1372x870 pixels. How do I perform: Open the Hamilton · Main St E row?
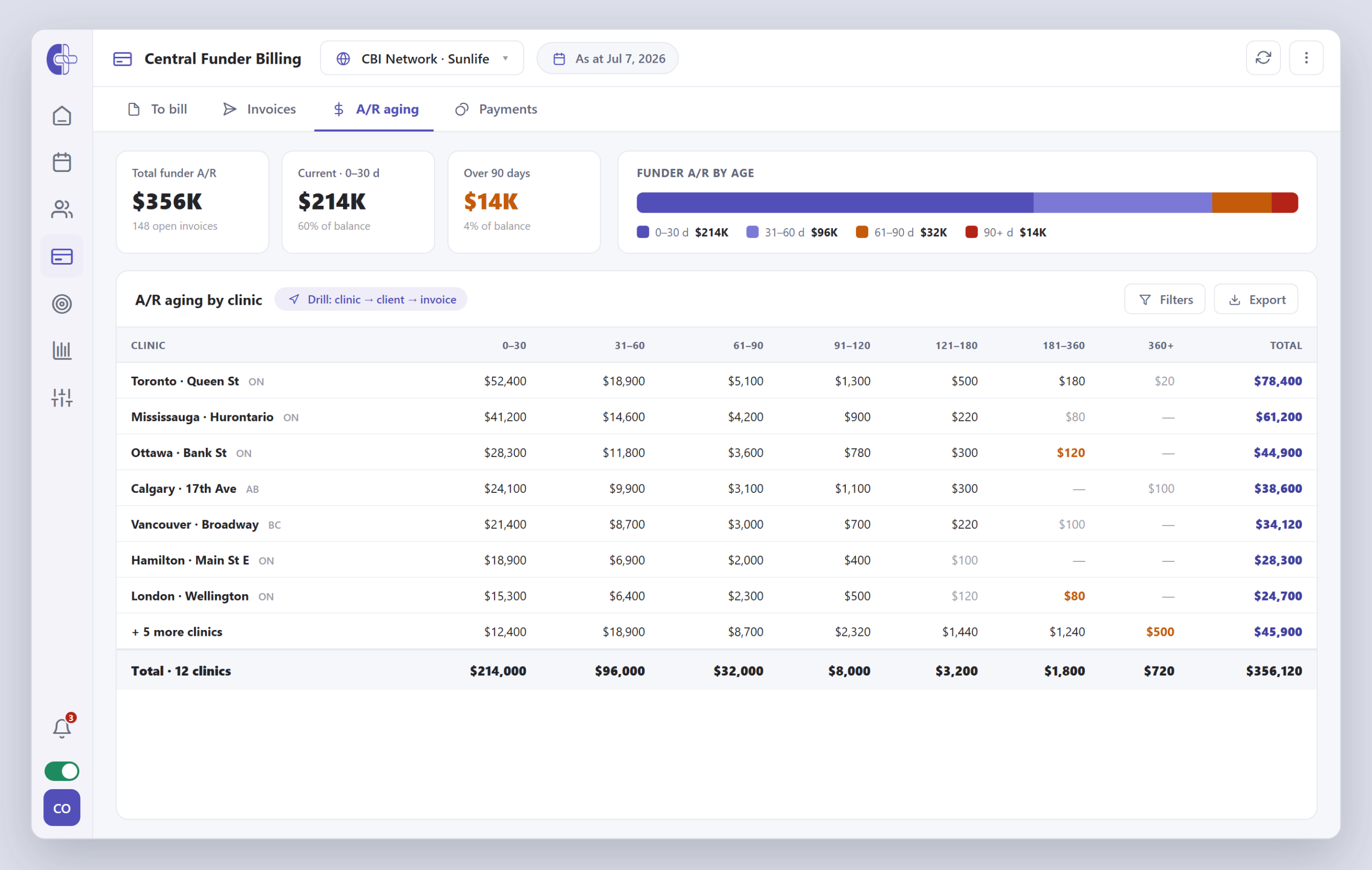[x=716, y=560]
